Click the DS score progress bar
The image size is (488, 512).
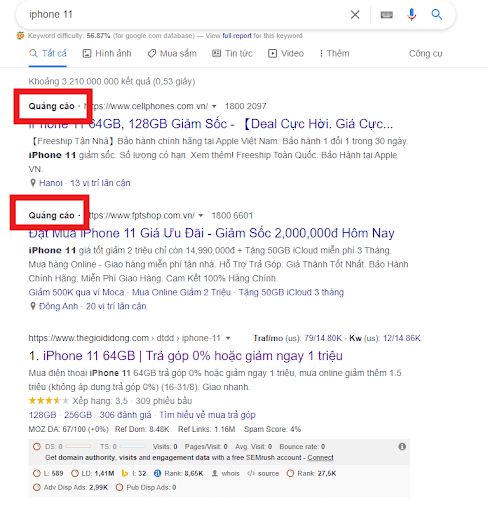coord(78,446)
